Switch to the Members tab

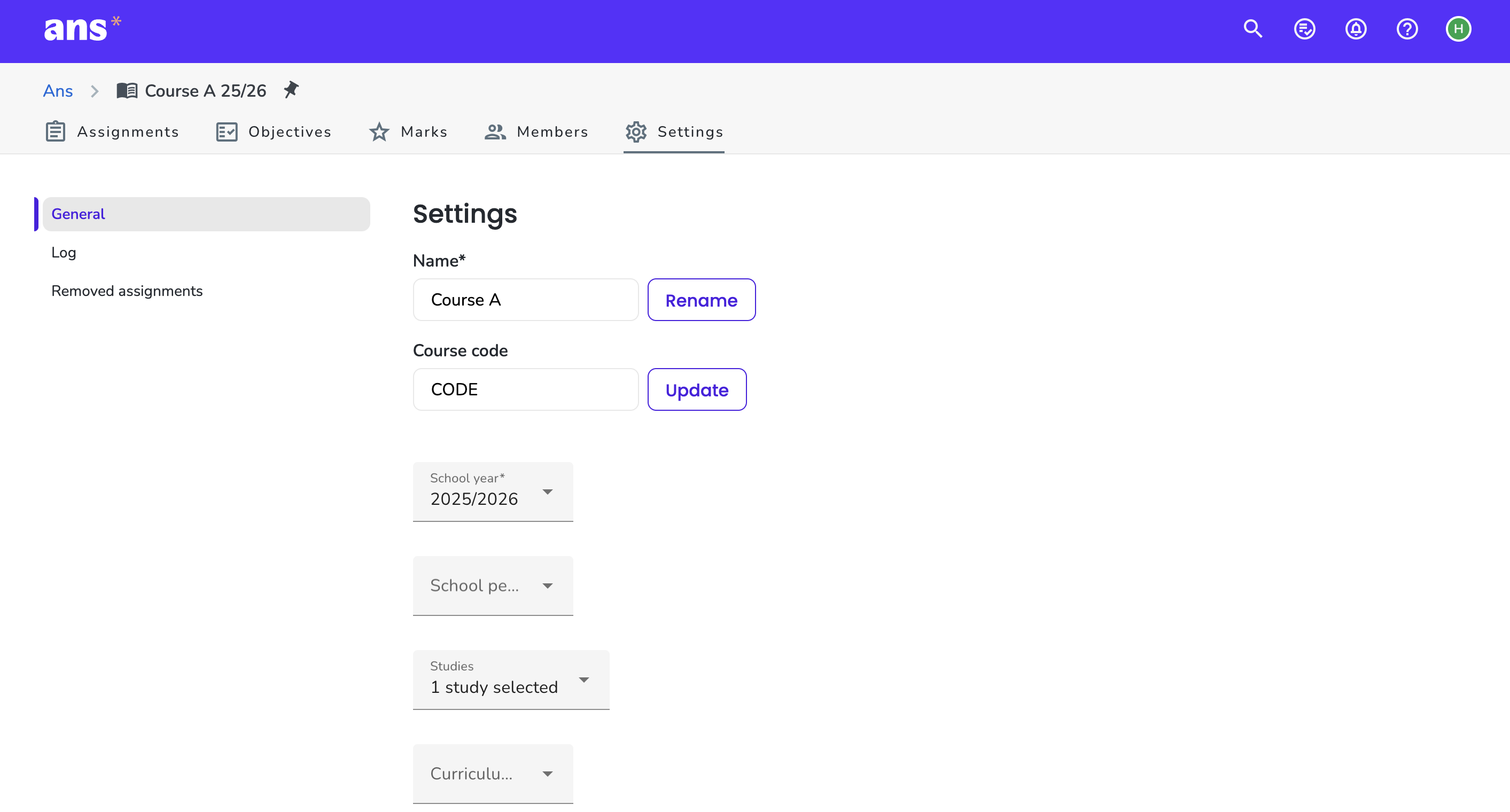pos(536,132)
